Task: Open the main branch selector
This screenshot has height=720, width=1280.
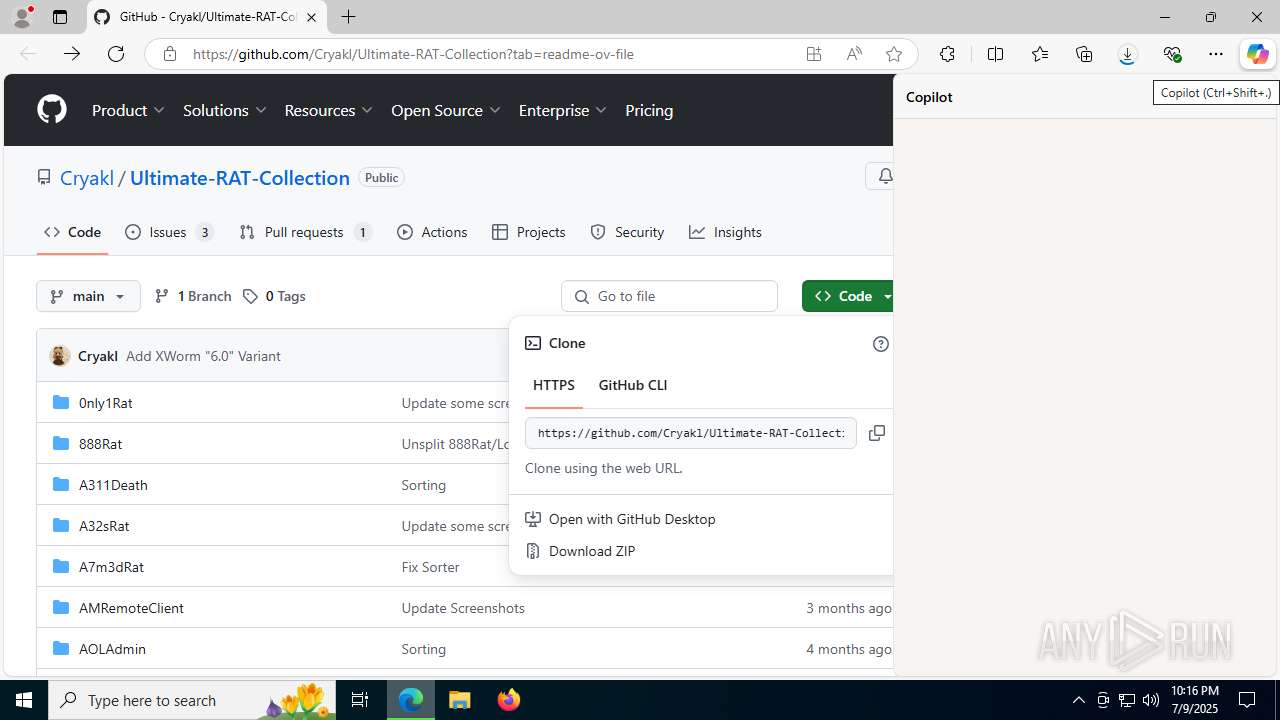Action: point(88,296)
